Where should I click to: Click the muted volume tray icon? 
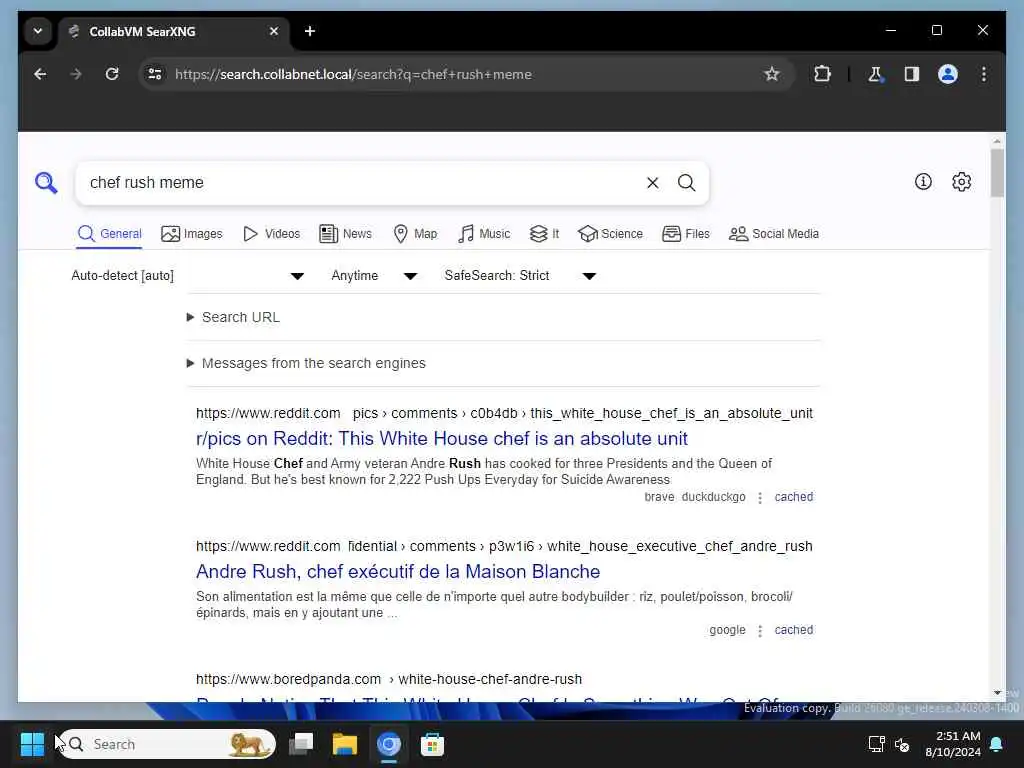click(902, 744)
